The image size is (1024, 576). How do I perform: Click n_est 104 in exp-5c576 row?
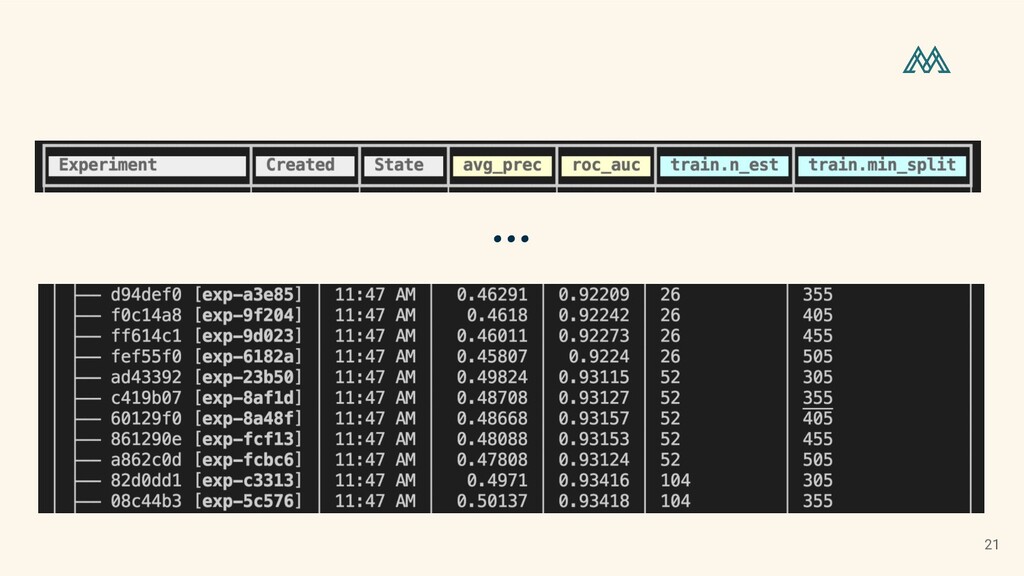675,502
